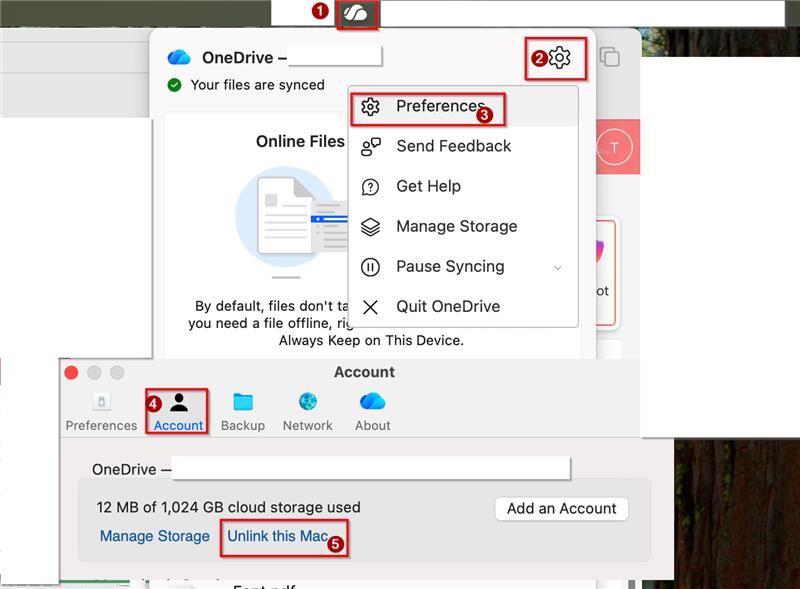Click the Add an Account button
This screenshot has height=589, width=800.
pos(561,508)
